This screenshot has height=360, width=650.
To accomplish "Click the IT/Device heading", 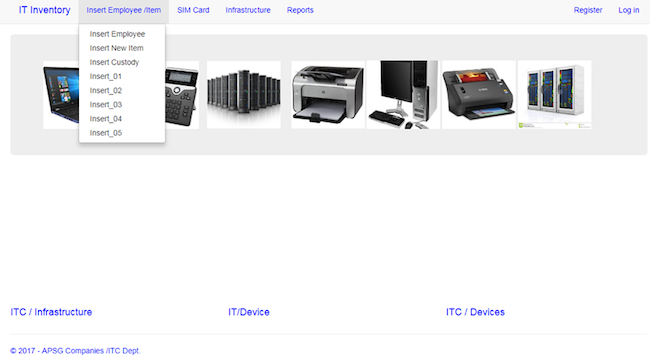I will click(249, 312).
